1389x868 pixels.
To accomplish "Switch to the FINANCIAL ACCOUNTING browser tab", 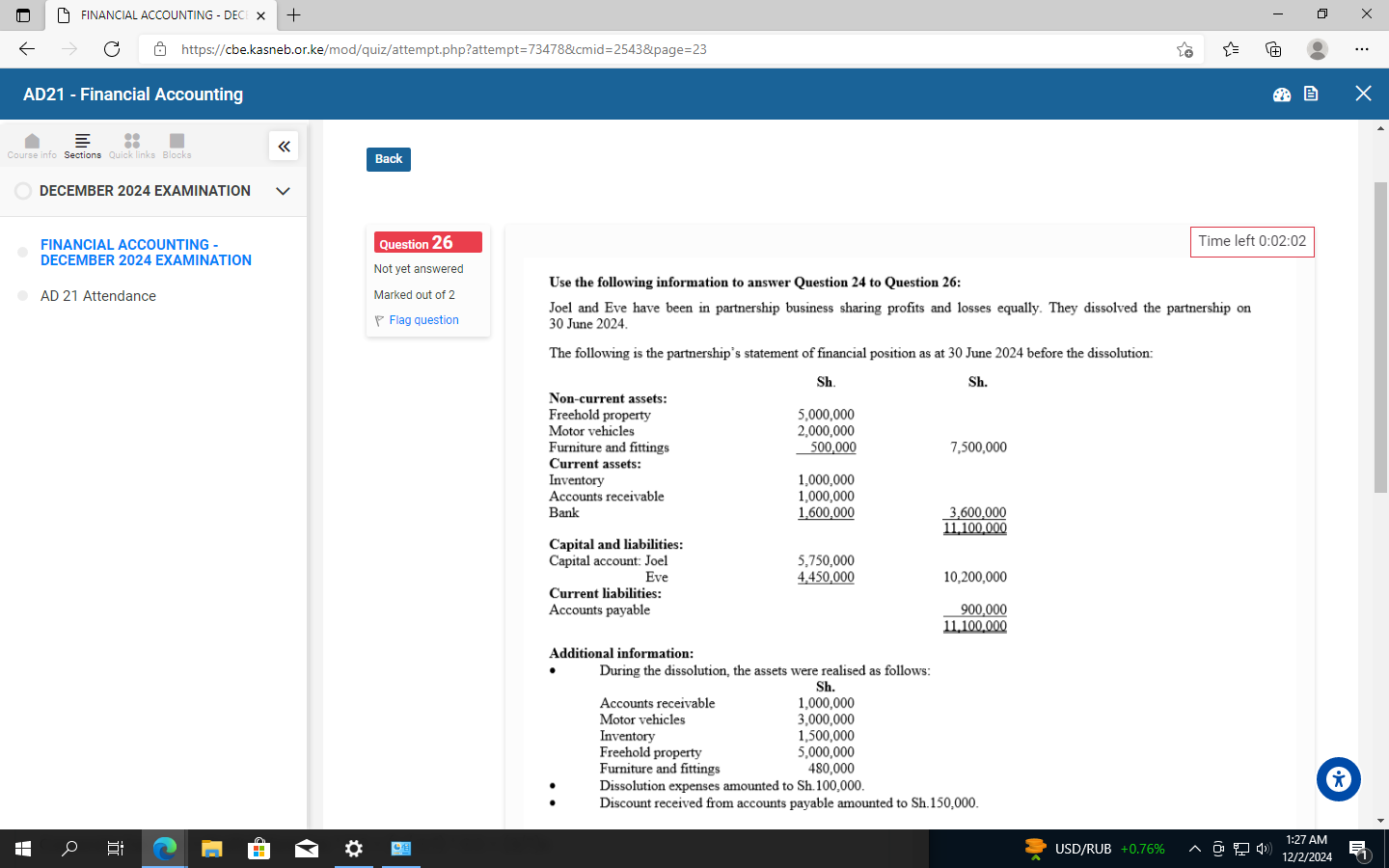I will pyautogui.click(x=160, y=15).
